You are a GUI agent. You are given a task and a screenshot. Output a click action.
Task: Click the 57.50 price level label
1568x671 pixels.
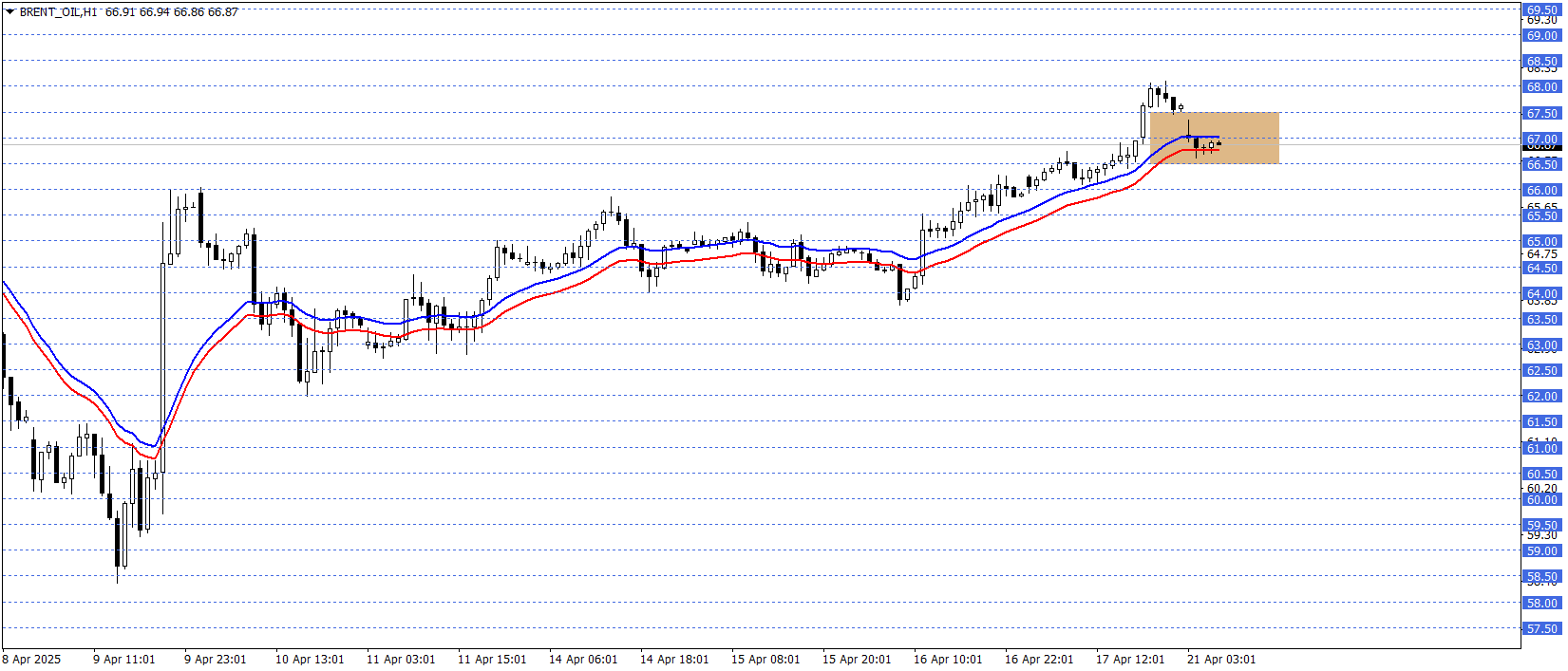tap(1542, 628)
